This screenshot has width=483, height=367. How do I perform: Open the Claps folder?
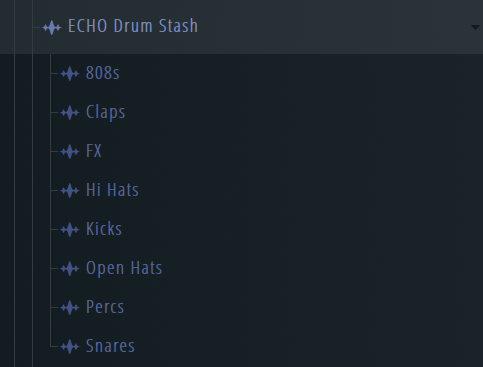(105, 112)
